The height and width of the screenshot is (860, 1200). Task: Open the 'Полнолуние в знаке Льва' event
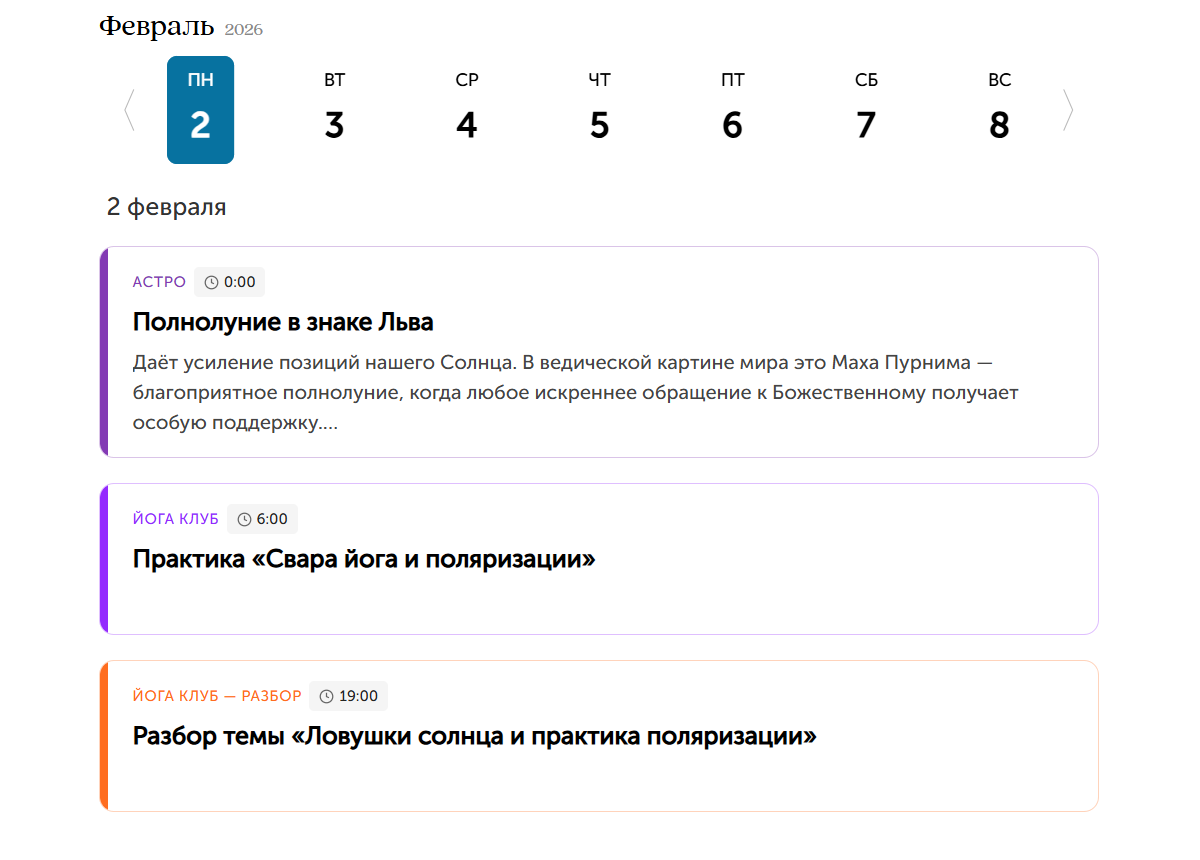coord(283,322)
